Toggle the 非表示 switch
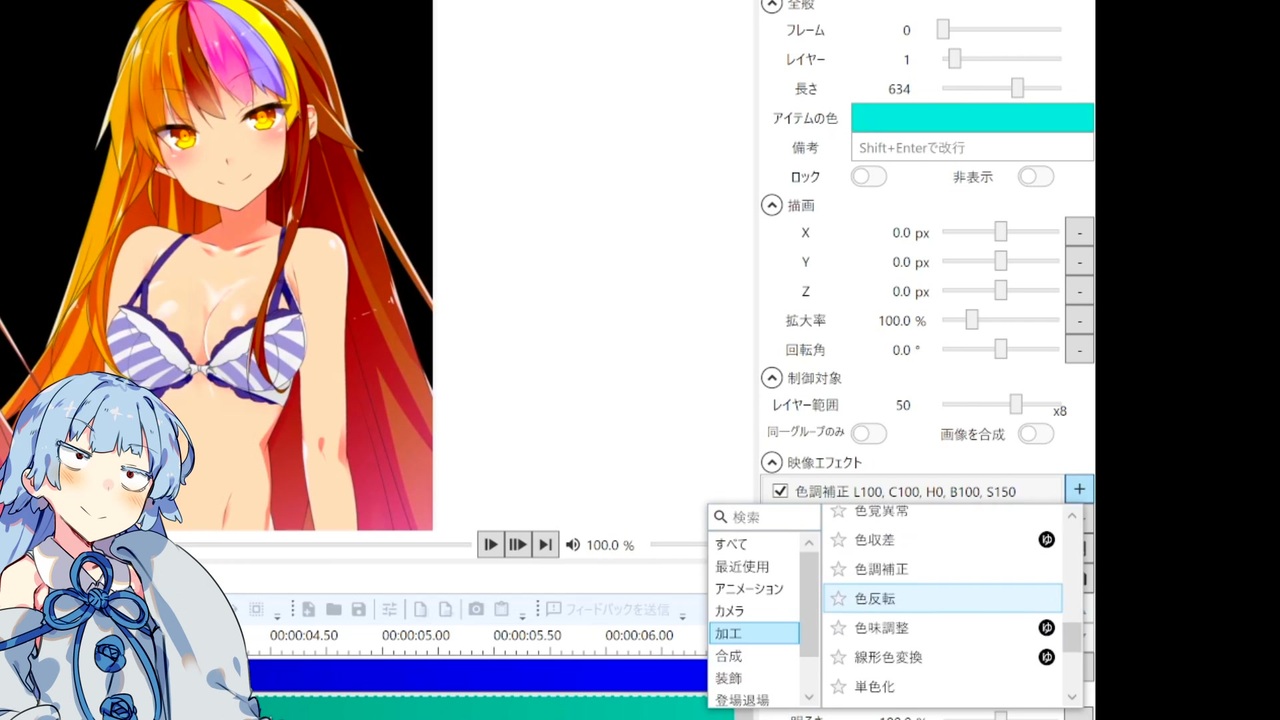 click(1035, 176)
